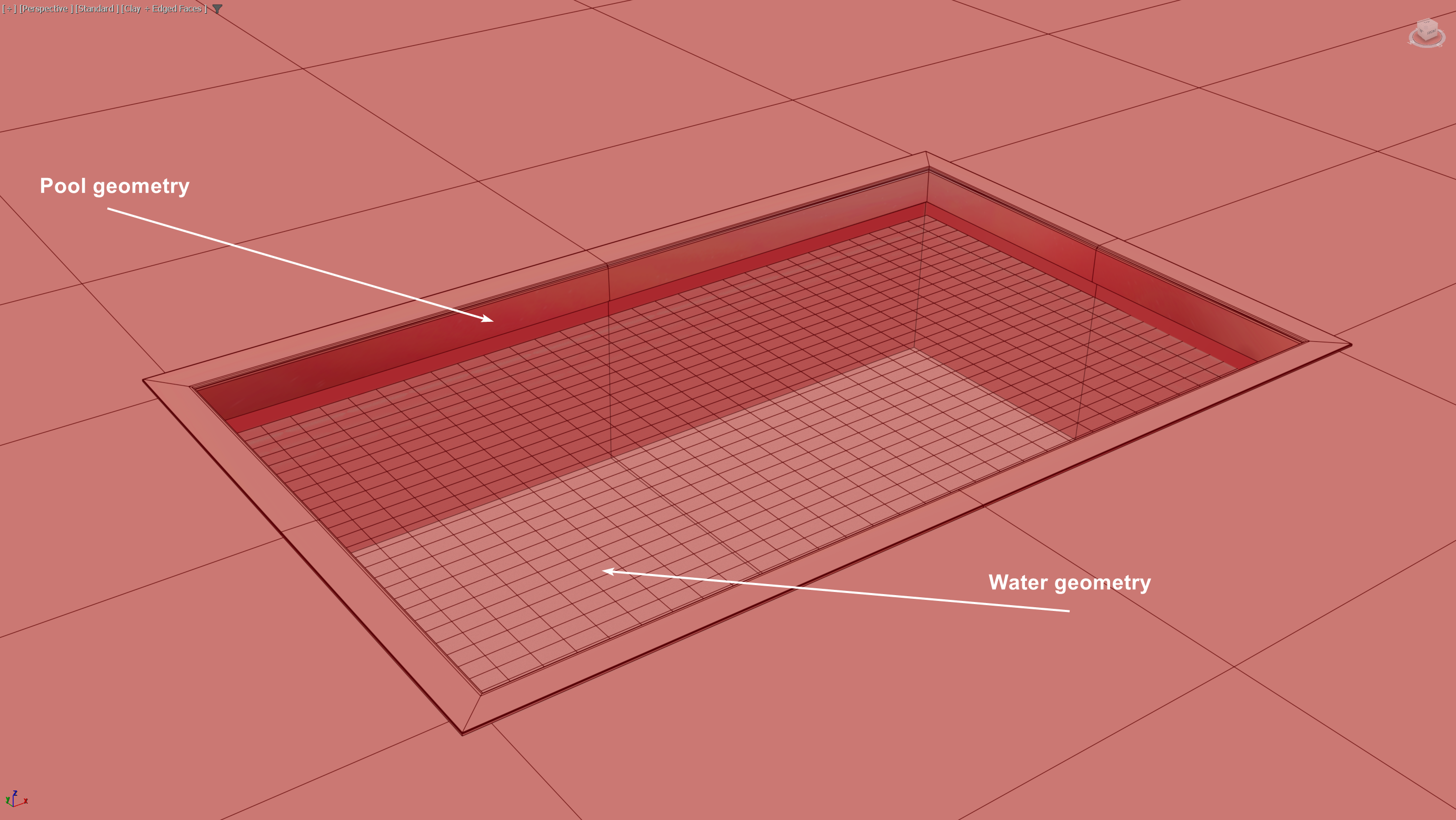Open the Perspective point-of-view menu
This screenshot has height=820, width=1456.
45,8
